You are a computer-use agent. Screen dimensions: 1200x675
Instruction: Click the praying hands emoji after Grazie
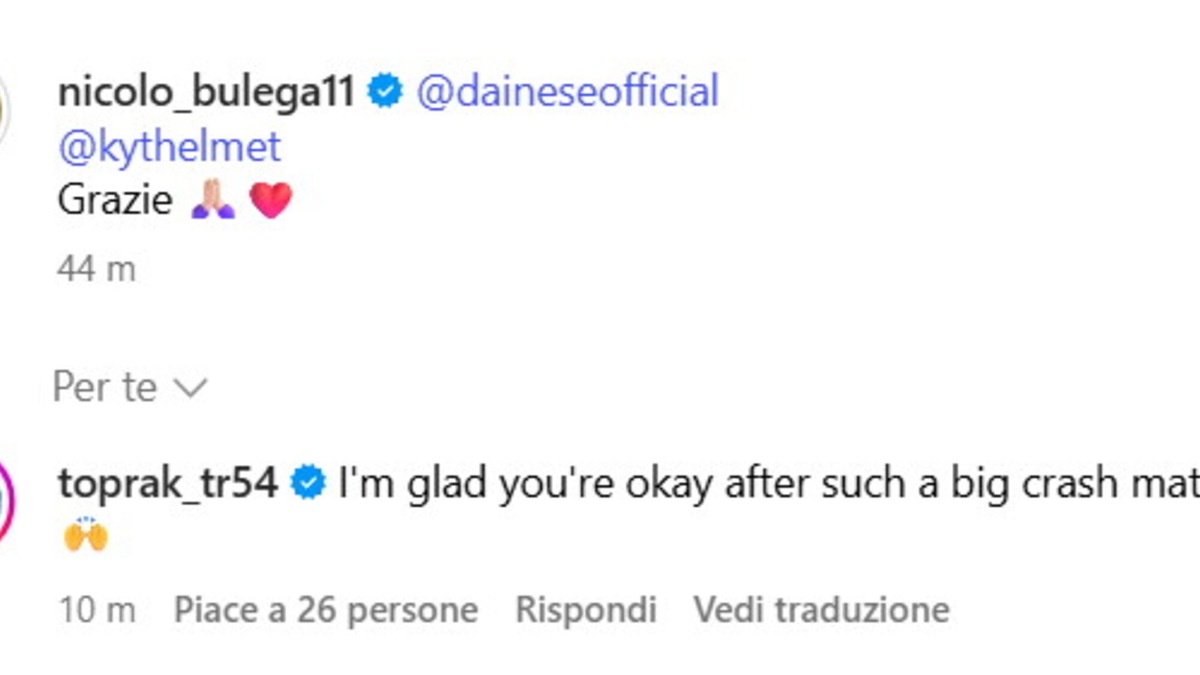212,201
